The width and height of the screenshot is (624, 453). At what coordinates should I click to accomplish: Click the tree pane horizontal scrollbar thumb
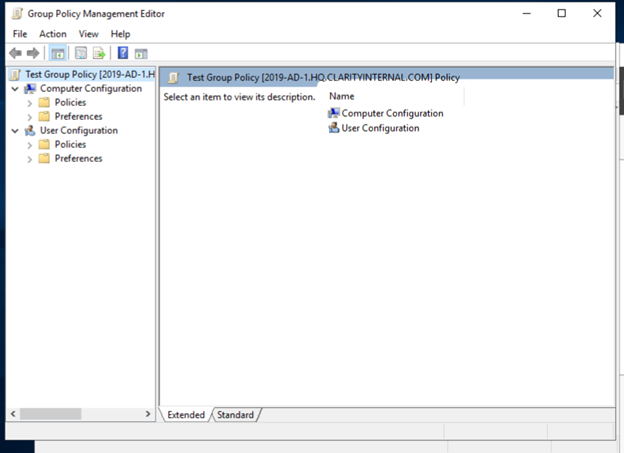point(51,414)
